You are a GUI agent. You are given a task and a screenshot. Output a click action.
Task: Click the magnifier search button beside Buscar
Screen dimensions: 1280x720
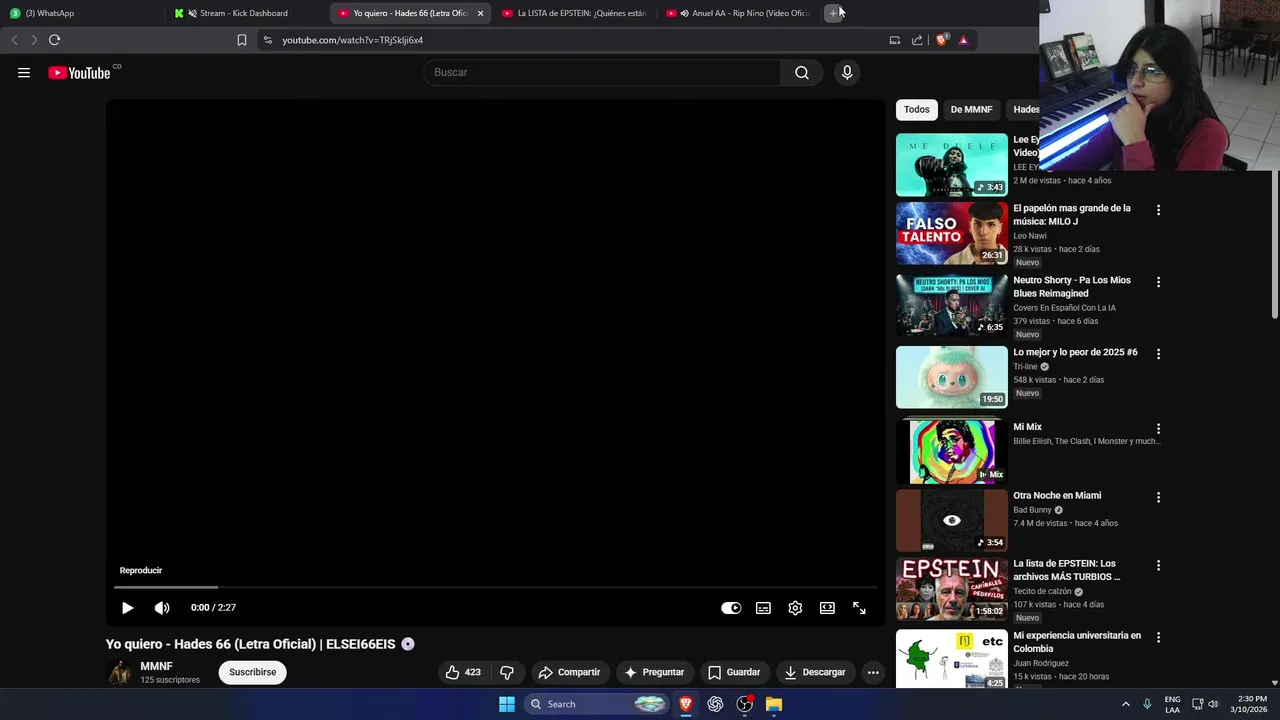[802, 72]
